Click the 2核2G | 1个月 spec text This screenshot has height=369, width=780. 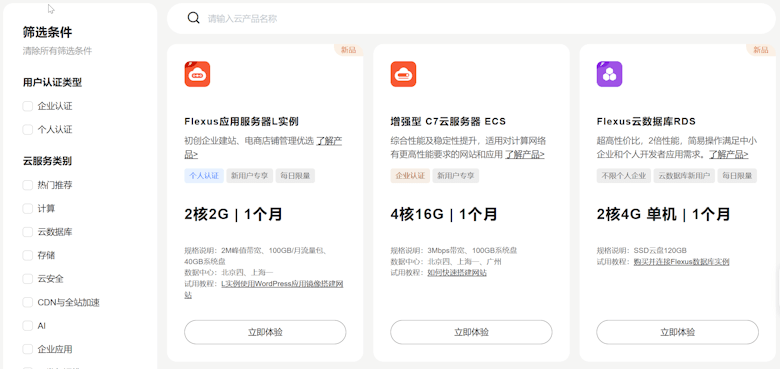coord(233,214)
